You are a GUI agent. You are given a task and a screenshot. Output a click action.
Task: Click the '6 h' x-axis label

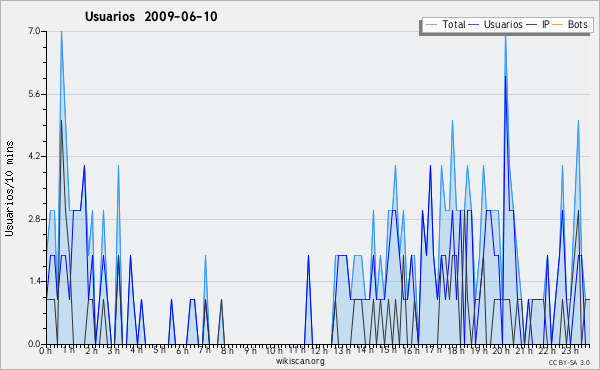[x=182, y=350]
